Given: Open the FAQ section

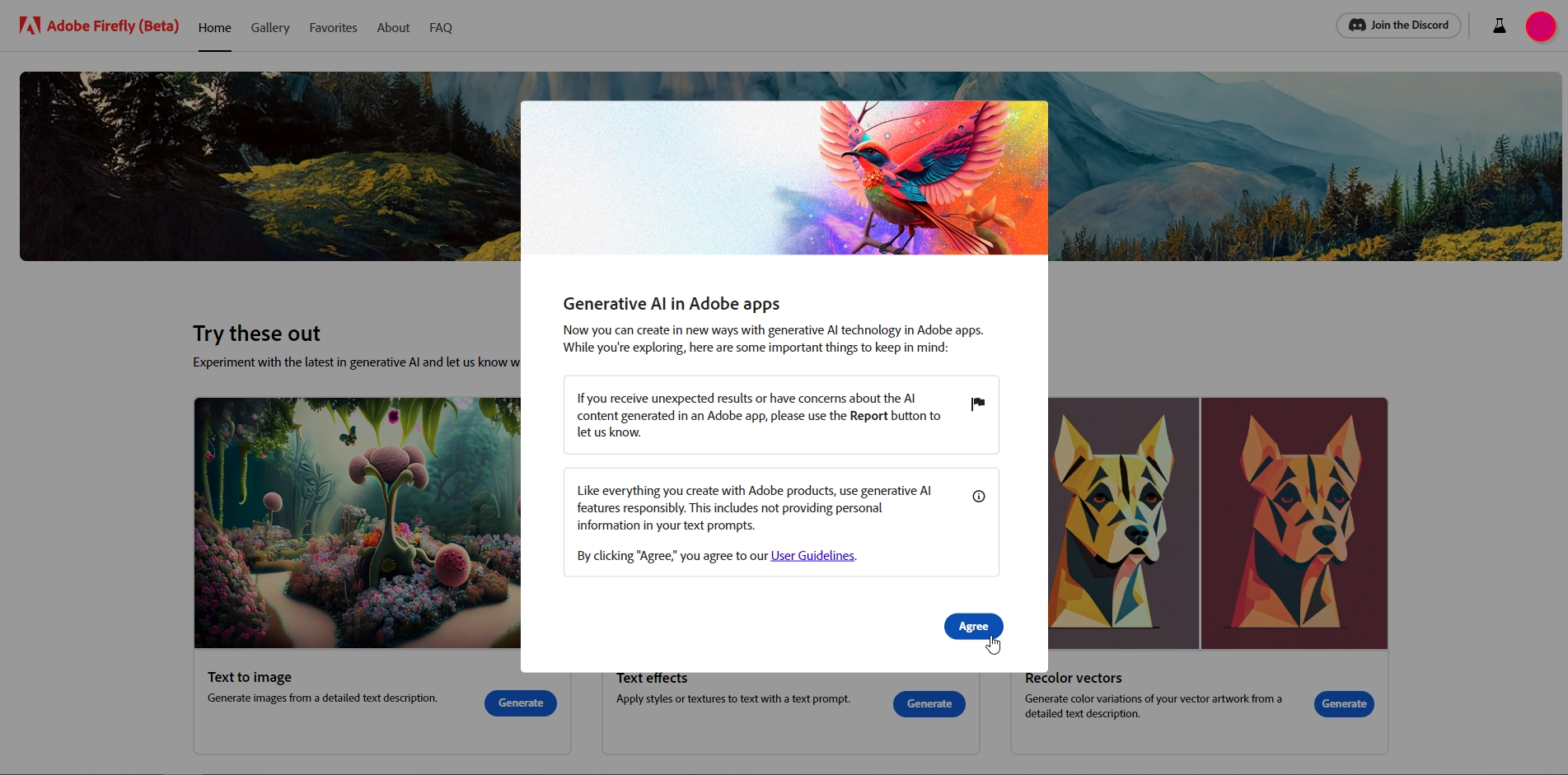Looking at the screenshot, I should coord(440,27).
